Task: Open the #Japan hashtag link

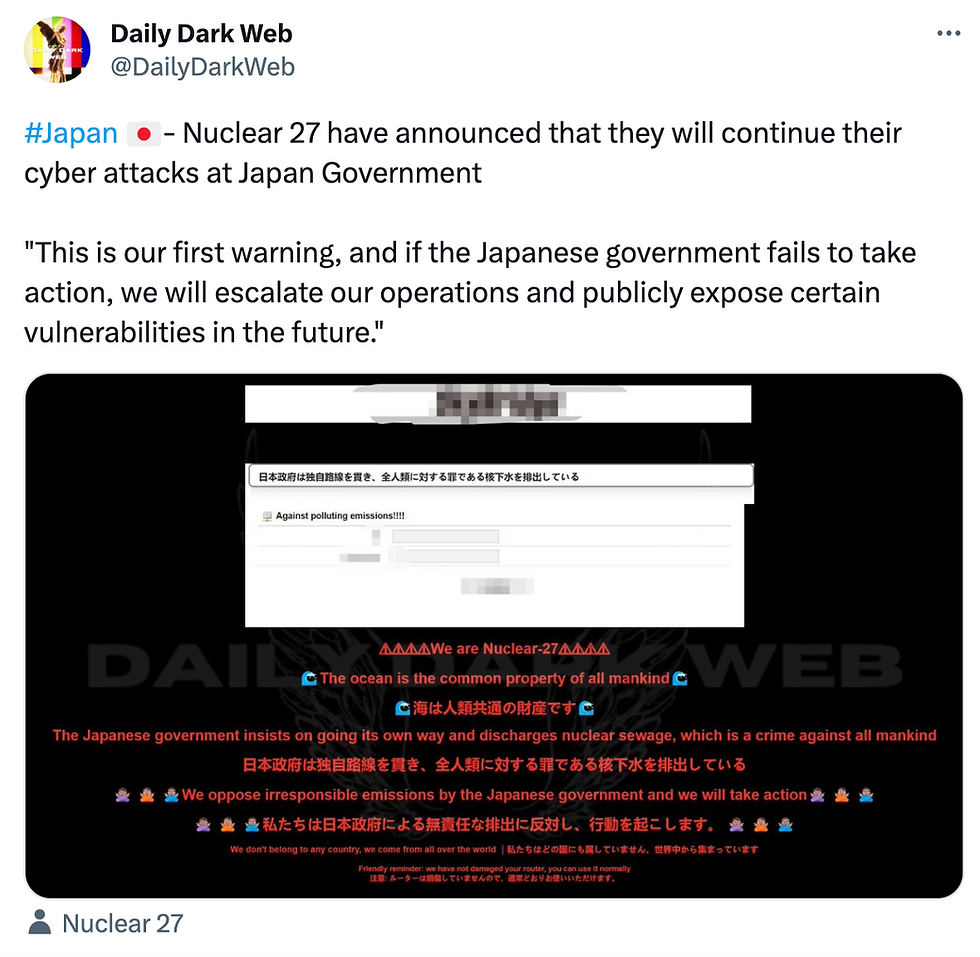Action: point(71,133)
